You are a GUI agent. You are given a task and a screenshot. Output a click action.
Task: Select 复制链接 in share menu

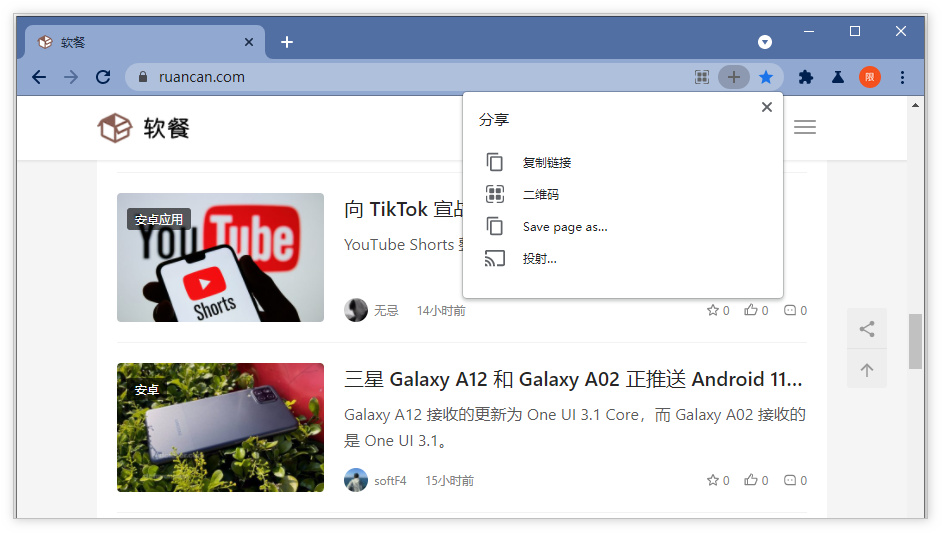(546, 163)
